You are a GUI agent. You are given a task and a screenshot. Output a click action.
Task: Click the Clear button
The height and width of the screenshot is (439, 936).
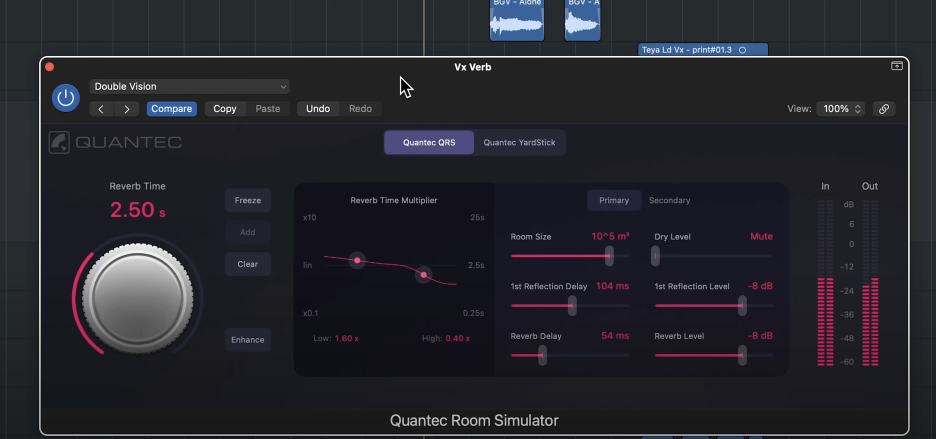(248, 264)
